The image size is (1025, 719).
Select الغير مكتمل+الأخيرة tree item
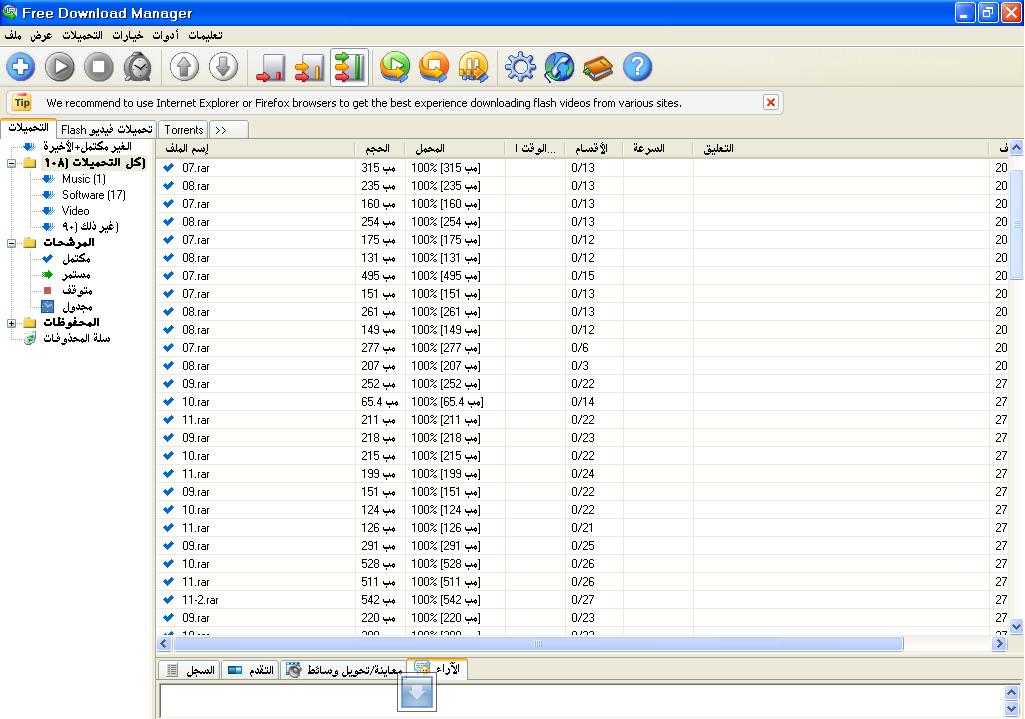87,146
